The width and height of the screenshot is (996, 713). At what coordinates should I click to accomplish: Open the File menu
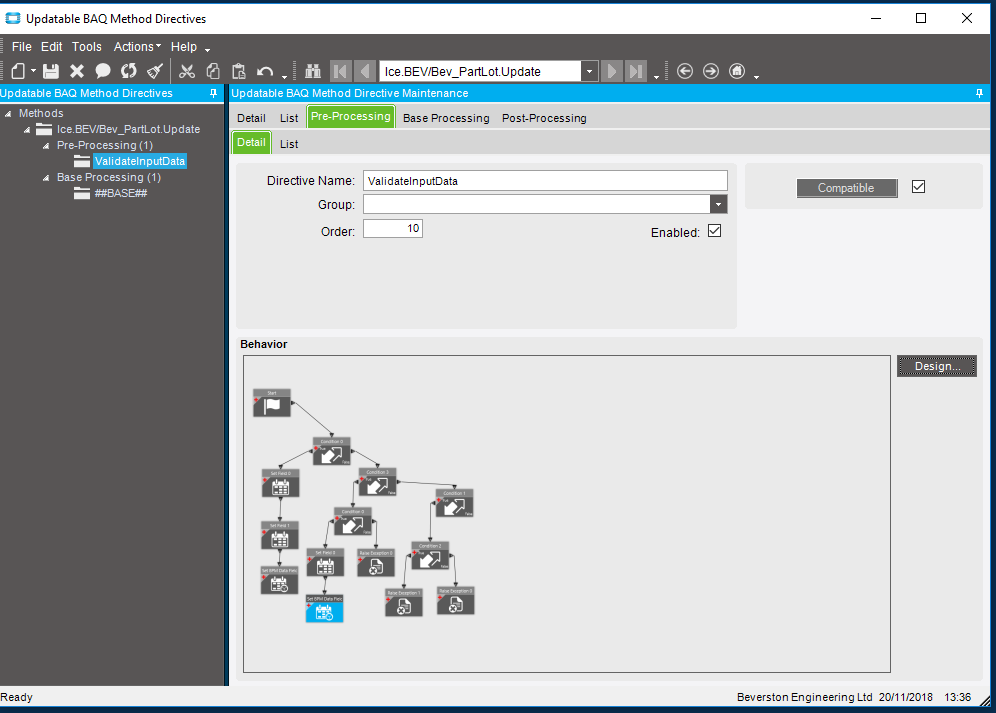(22, 47)
